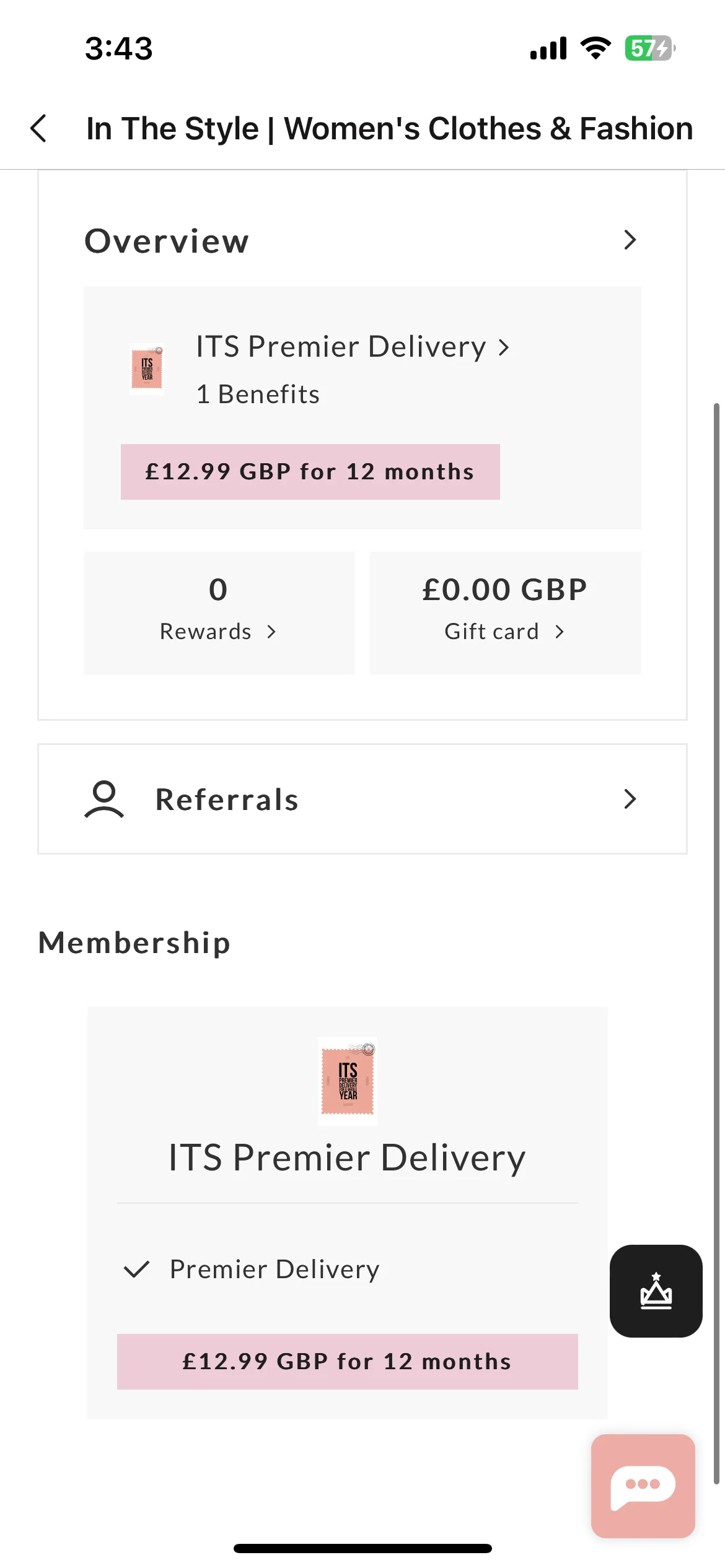The height and width of the screenshot is (1568, 725).
Task: Open the ITS Premier Delivery link in Overview
Action: pos(341,346)
